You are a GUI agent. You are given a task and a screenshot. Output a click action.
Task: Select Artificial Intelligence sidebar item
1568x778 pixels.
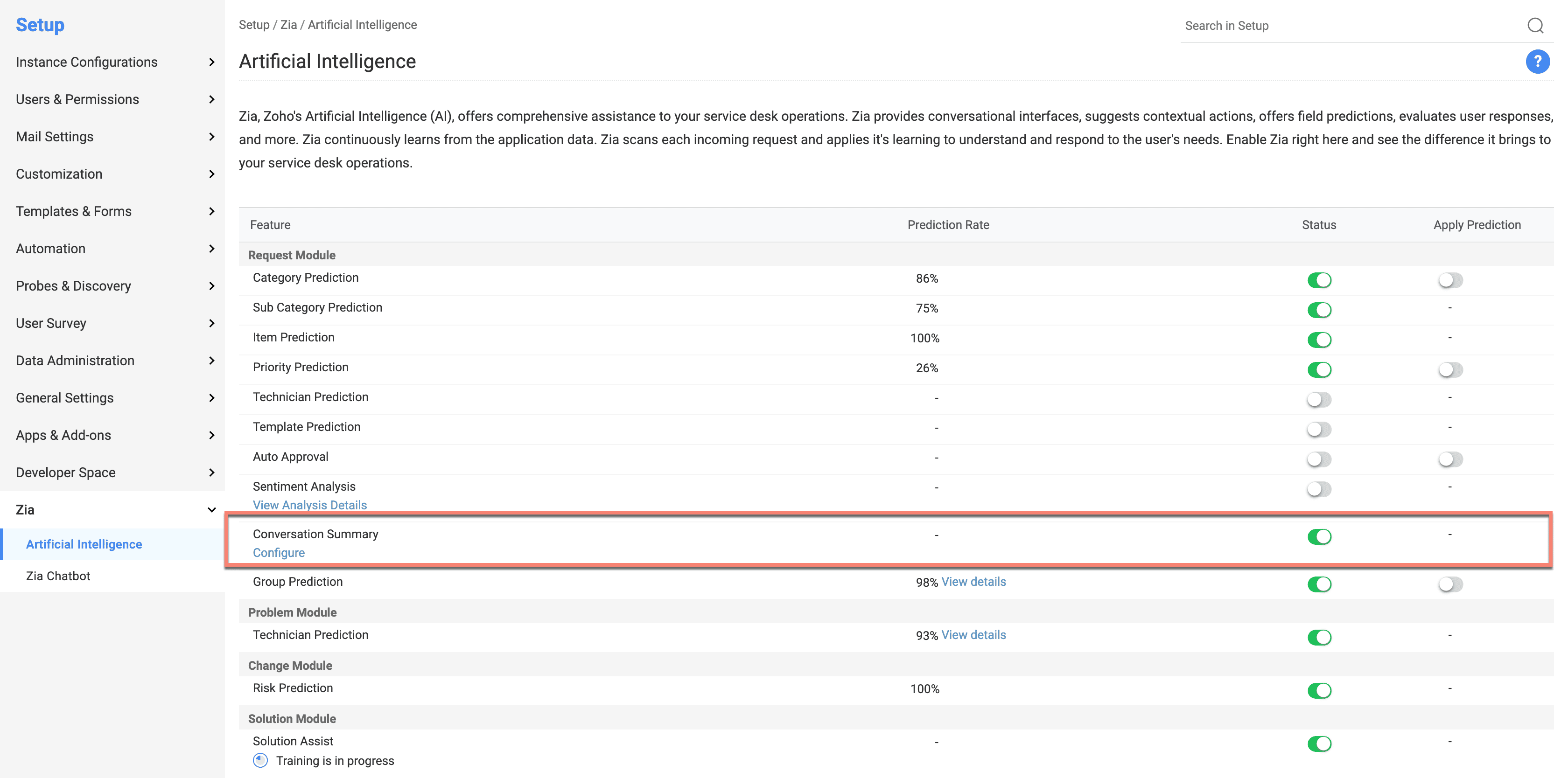[84, 544]
